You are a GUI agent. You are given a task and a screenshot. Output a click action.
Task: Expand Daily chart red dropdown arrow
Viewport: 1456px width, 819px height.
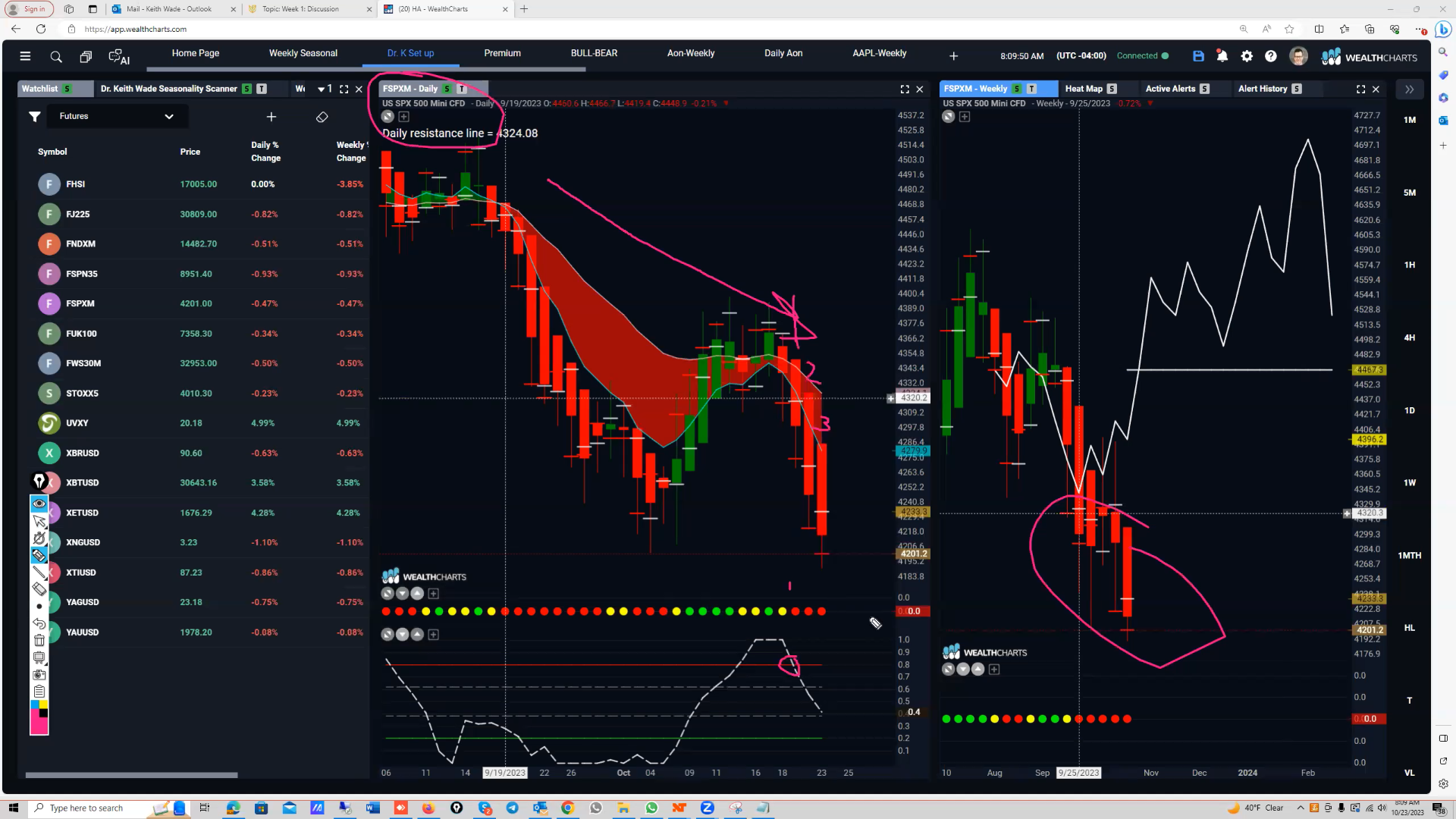click(x=726, y=104)
